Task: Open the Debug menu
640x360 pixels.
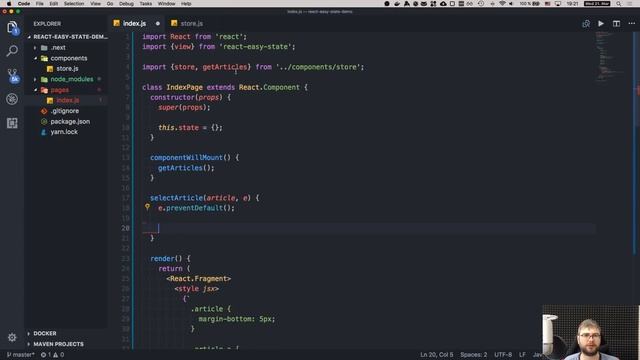Action: click(126, 4)
